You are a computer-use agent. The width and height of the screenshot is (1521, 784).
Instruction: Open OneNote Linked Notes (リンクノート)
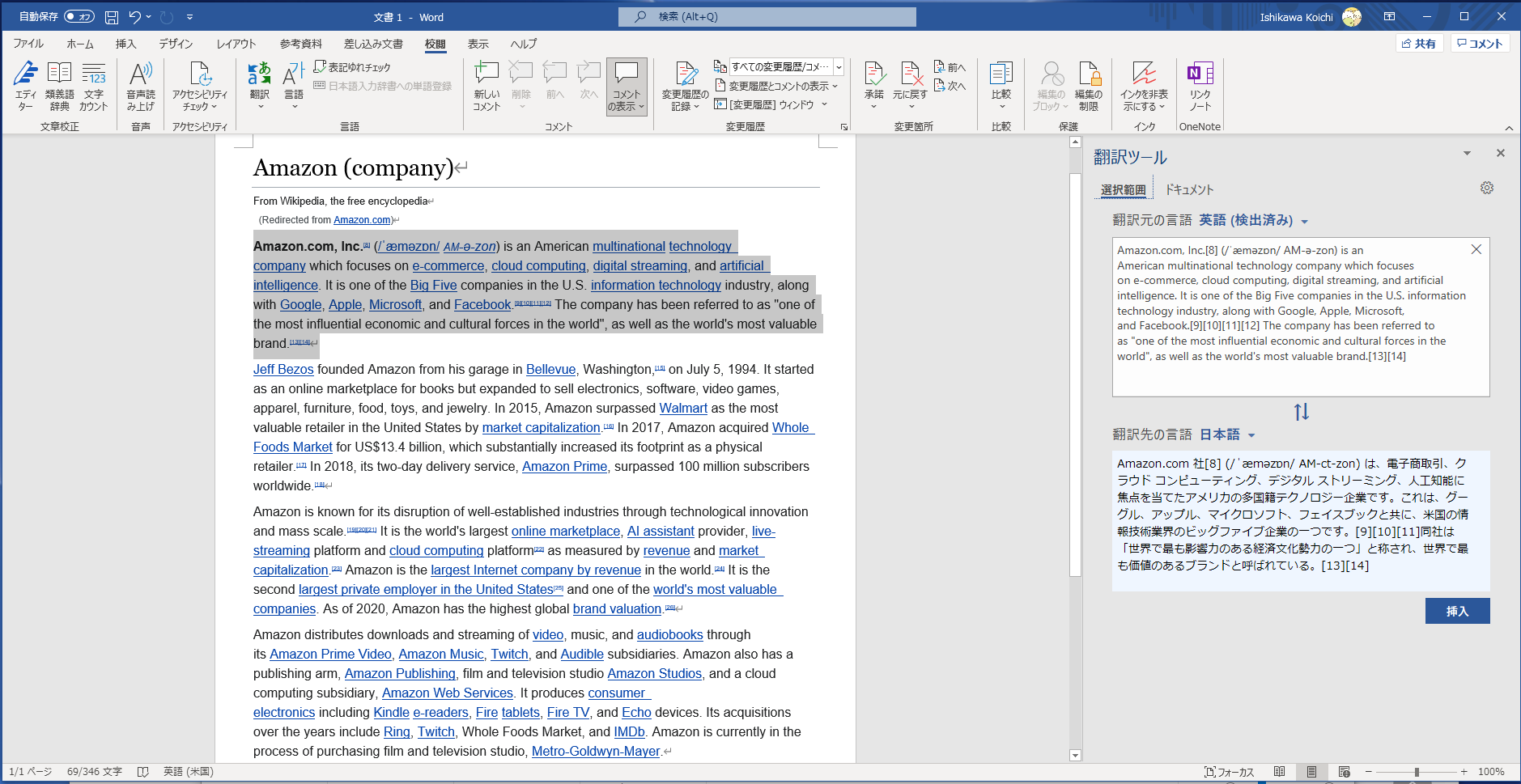pyautogui.click(x=1200, y=86)
